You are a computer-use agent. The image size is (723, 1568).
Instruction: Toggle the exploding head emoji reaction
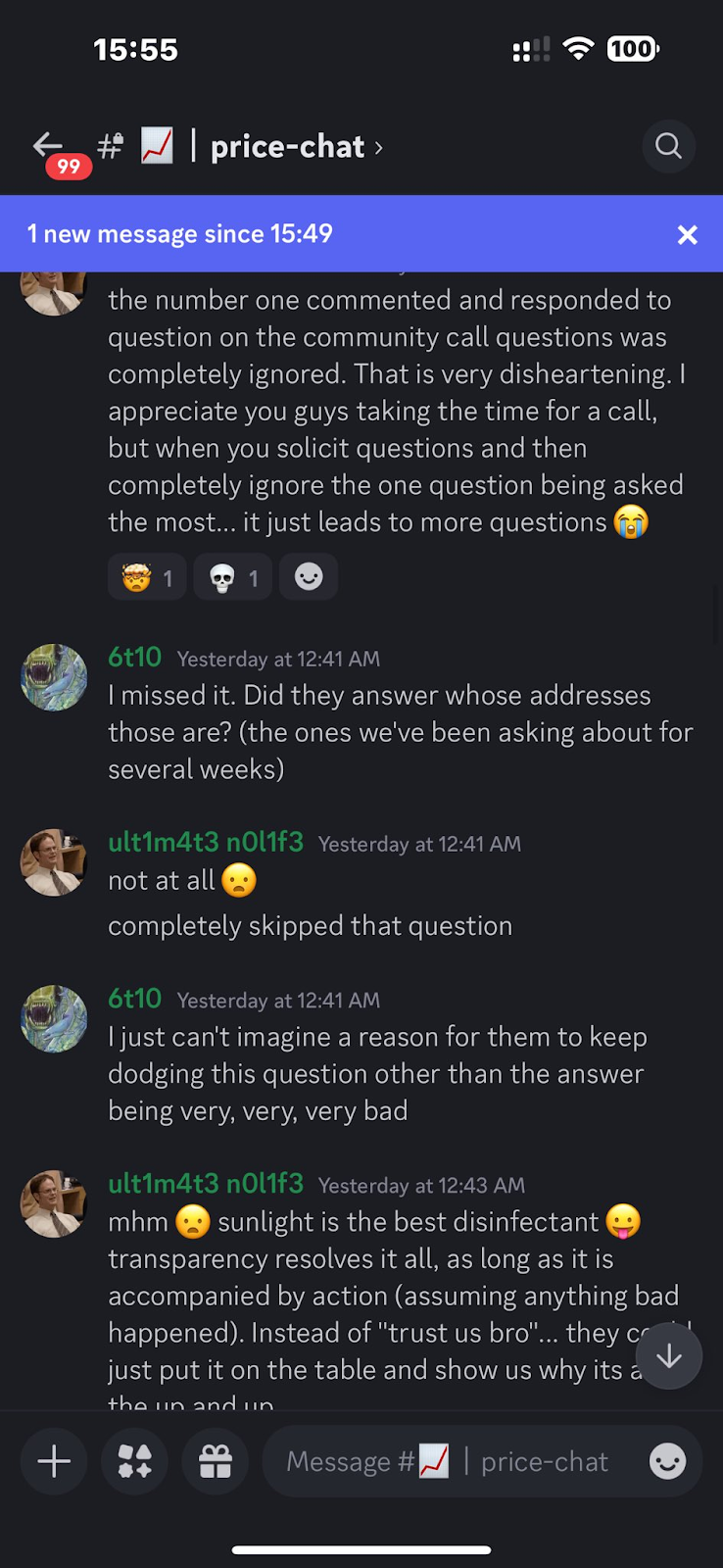pyautogui.click(x=146, y=577)
